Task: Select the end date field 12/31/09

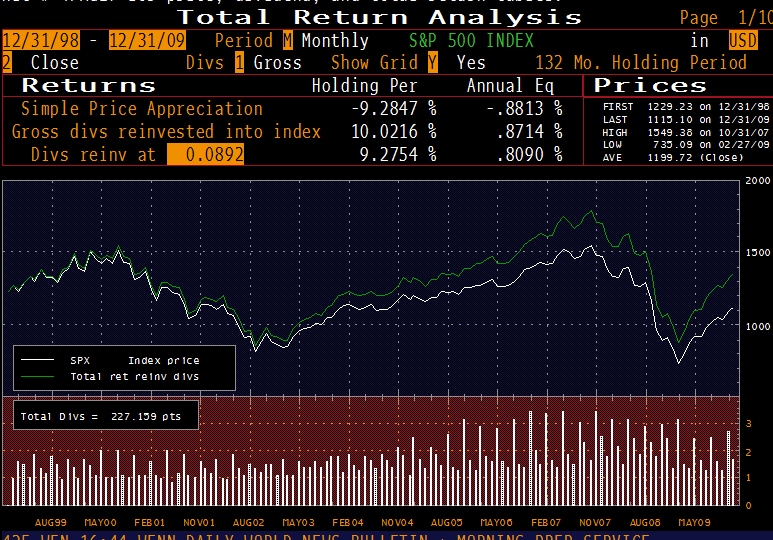Action: point(144,41)
